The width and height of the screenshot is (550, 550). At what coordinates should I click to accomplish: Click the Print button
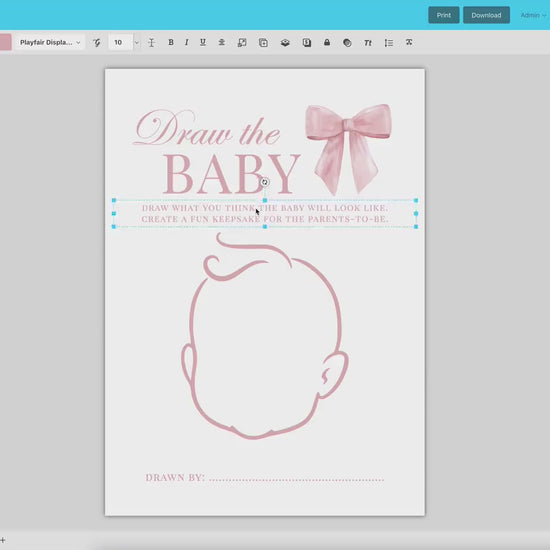(443, 15)
